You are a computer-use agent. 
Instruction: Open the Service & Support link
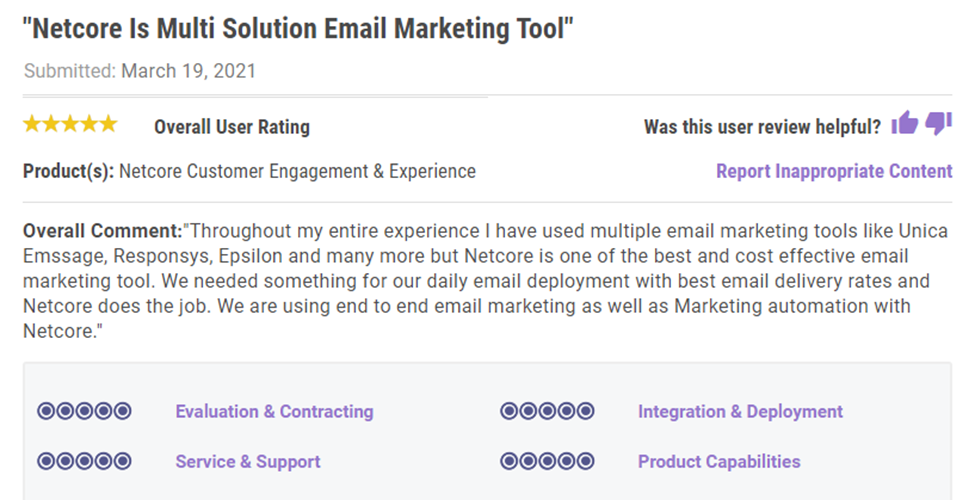(247, 461)
